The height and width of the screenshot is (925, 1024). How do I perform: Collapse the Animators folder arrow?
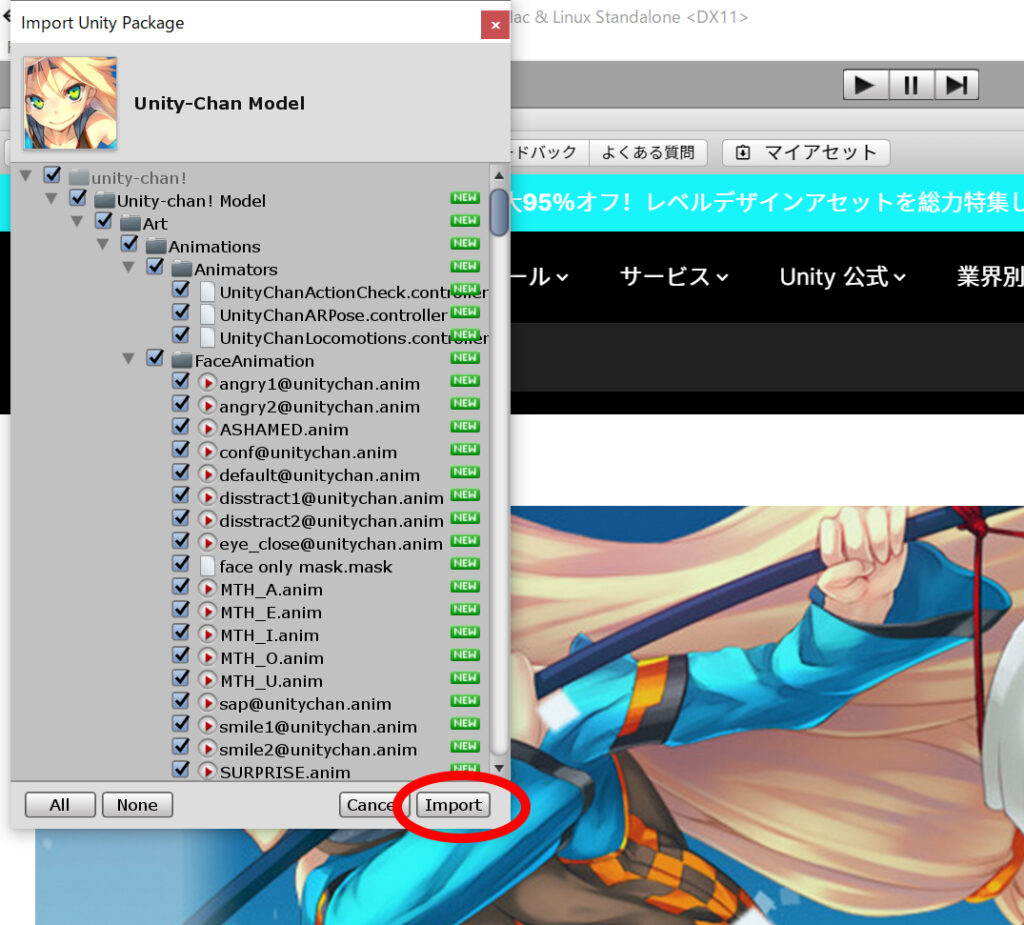coord(129,267)
